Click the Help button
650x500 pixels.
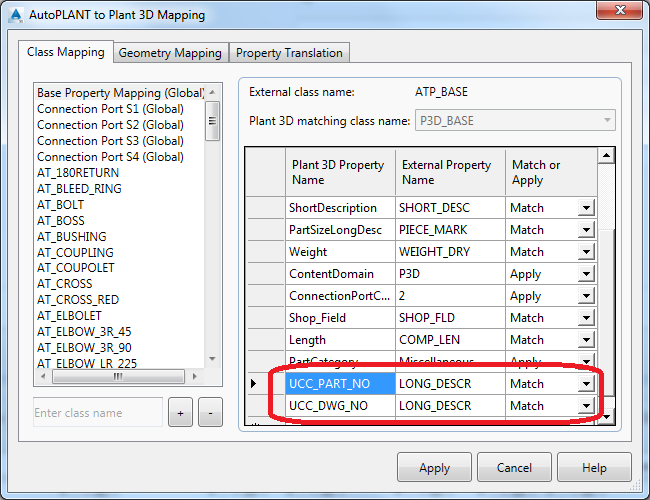pyautogui.click(x=594, y=467)
